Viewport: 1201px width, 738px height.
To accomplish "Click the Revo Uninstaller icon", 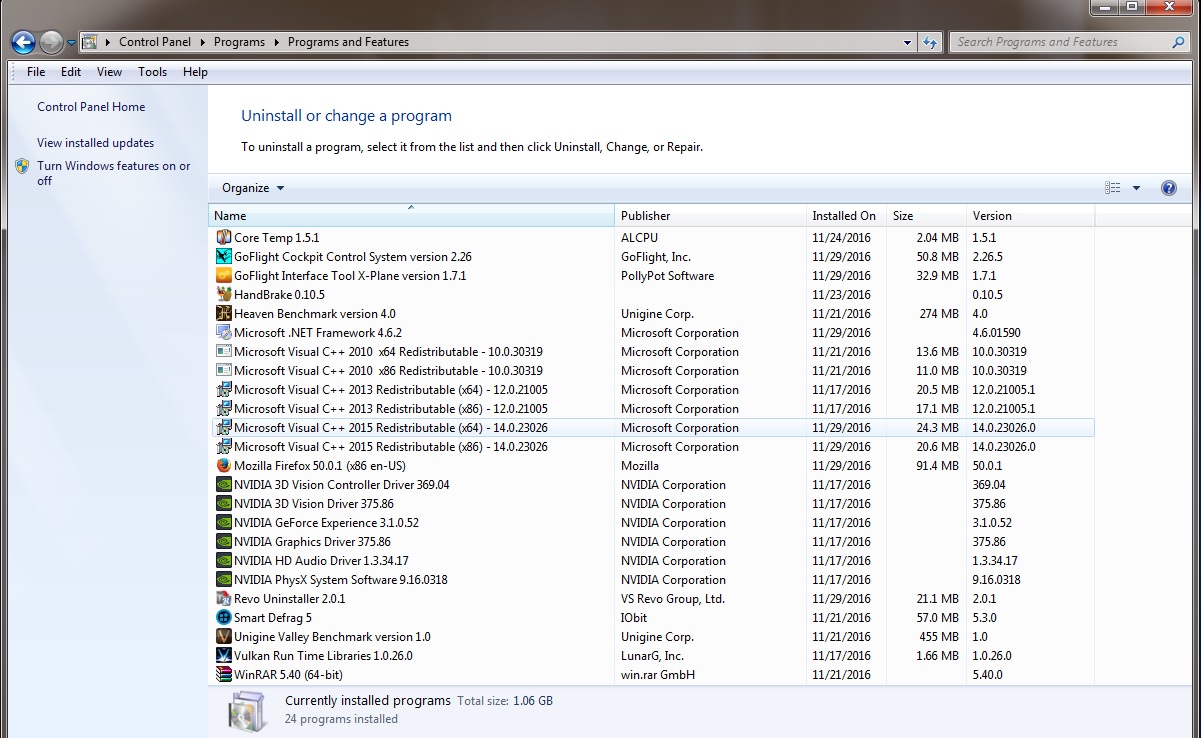I will pyautogui.click(x=224, y=599).
